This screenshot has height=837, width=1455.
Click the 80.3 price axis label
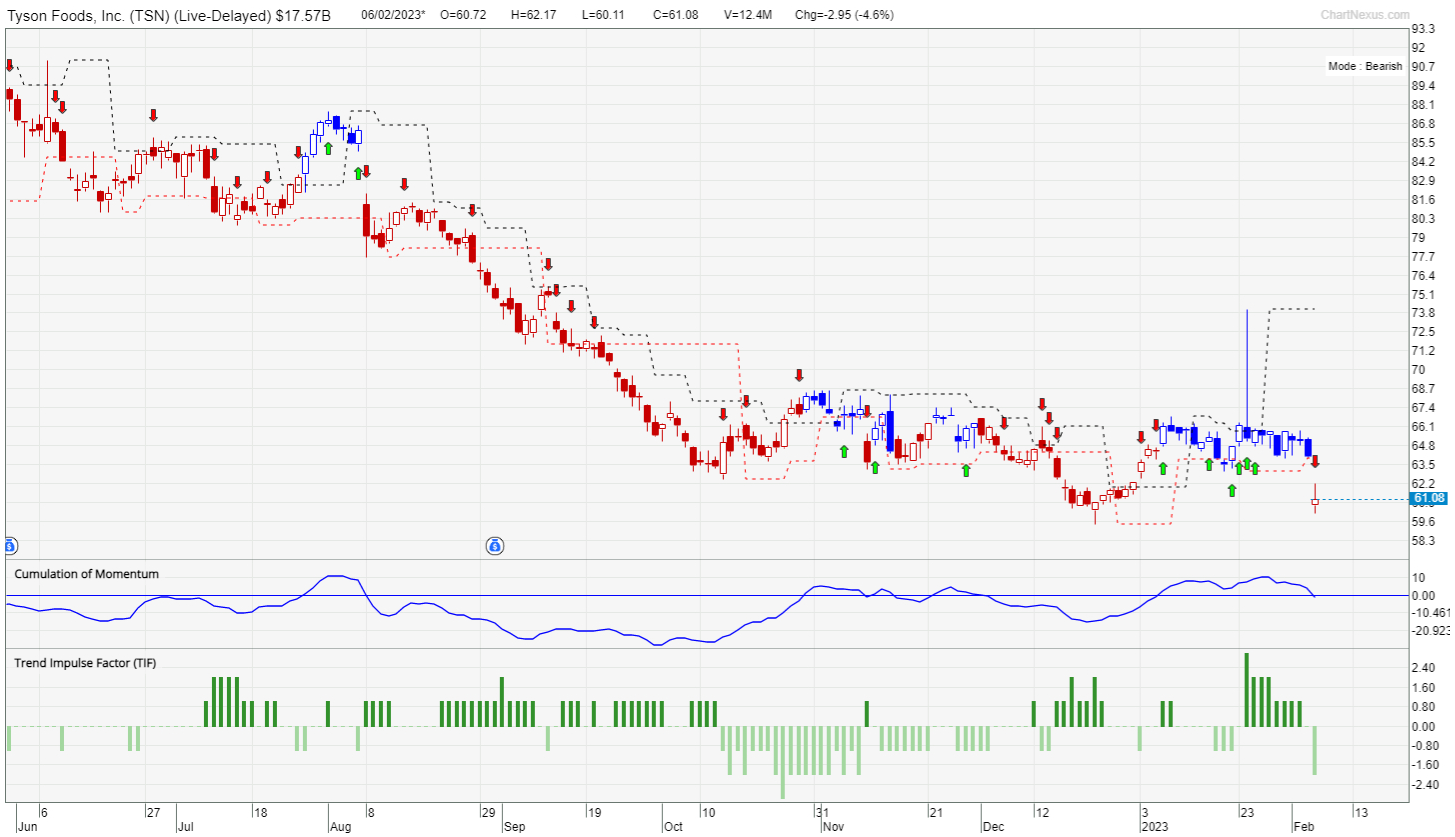pyautogui.click(x=1423, y=219)
